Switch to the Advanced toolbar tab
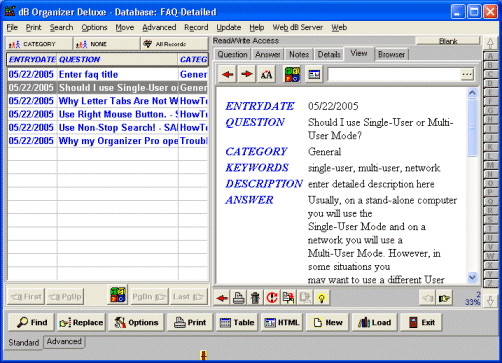Screen dimensions: 502x363 [64, 342]
